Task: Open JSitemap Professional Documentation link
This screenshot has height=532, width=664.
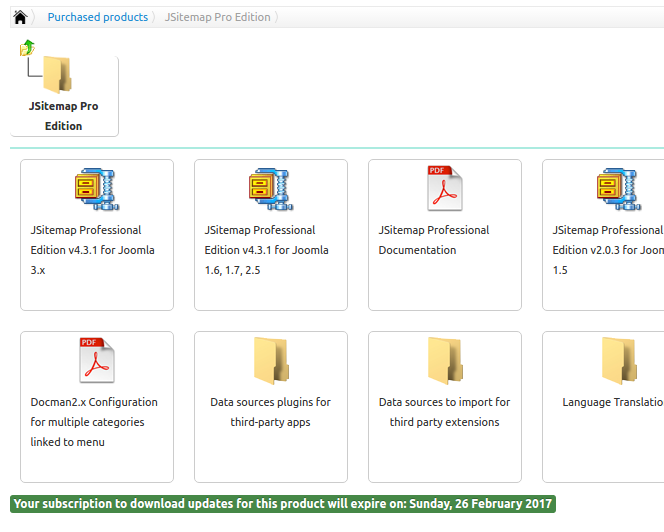Action: coord(434,240)
